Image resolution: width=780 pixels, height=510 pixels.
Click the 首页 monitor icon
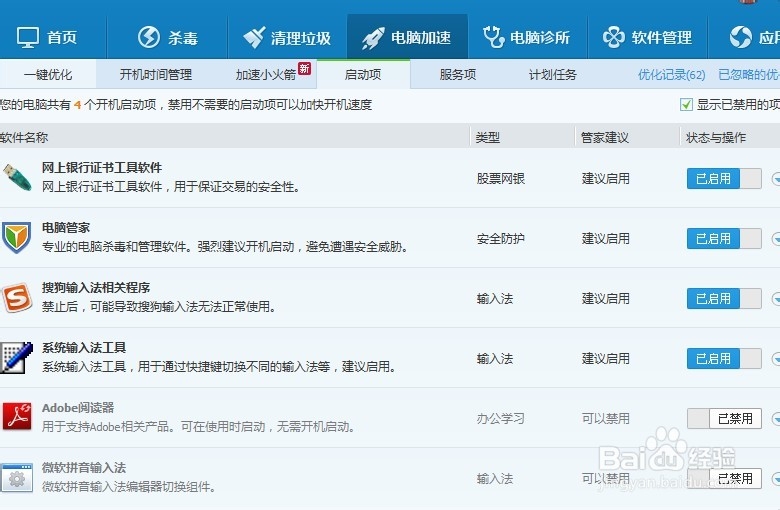point(27,37)
